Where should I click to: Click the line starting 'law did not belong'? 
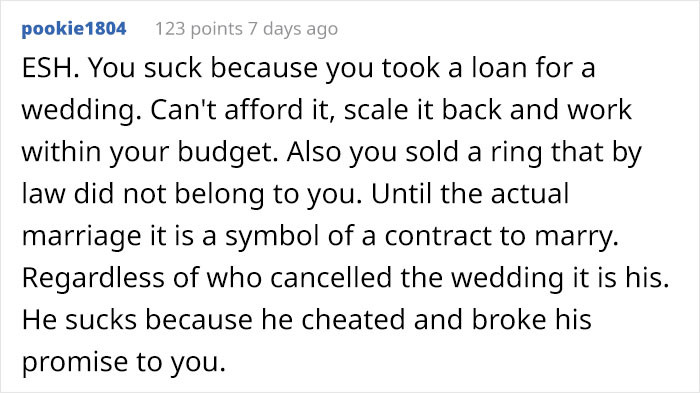[x=295, y=194]
